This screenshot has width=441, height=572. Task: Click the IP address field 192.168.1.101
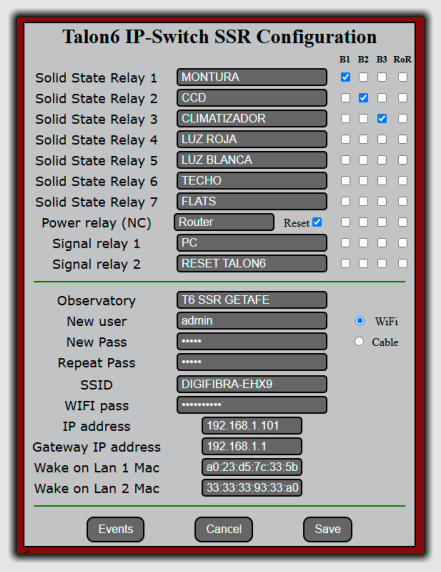click(252, 426)
